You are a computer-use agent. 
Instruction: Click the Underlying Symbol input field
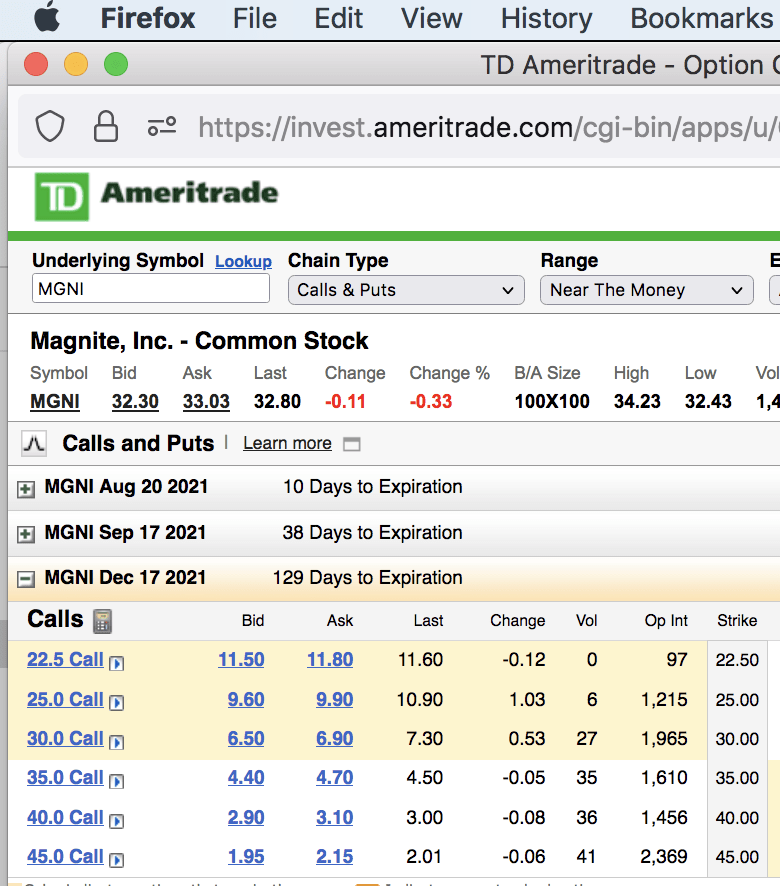[150, 290]
